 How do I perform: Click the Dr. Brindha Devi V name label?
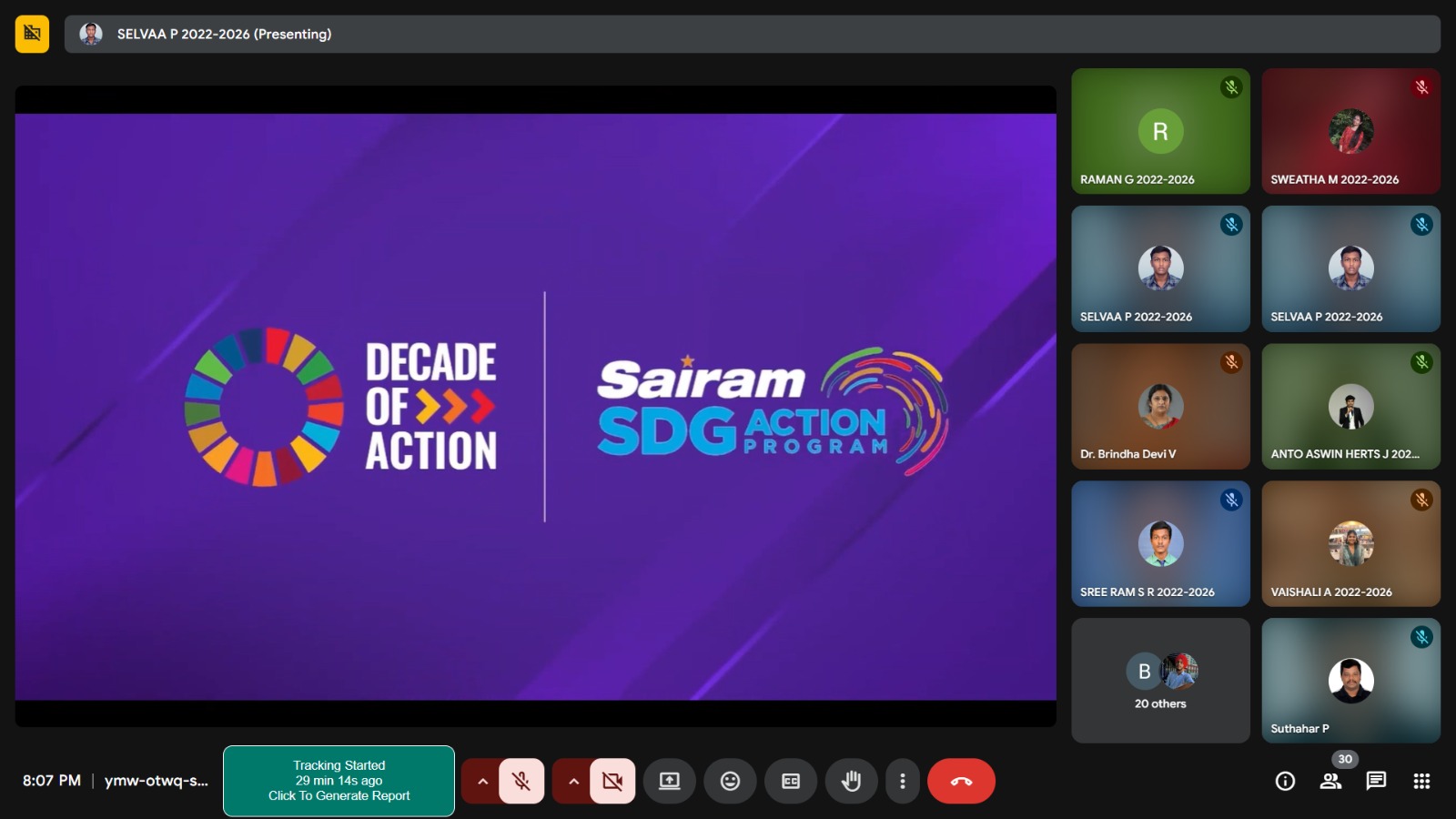1127,454
